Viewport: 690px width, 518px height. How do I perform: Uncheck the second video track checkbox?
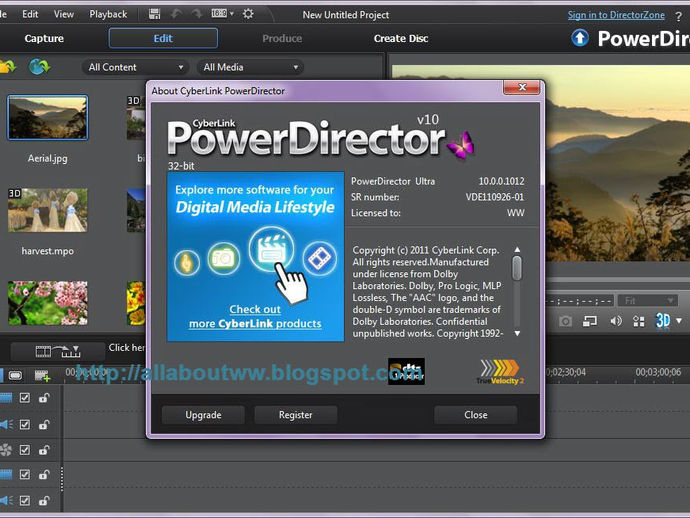25,474
